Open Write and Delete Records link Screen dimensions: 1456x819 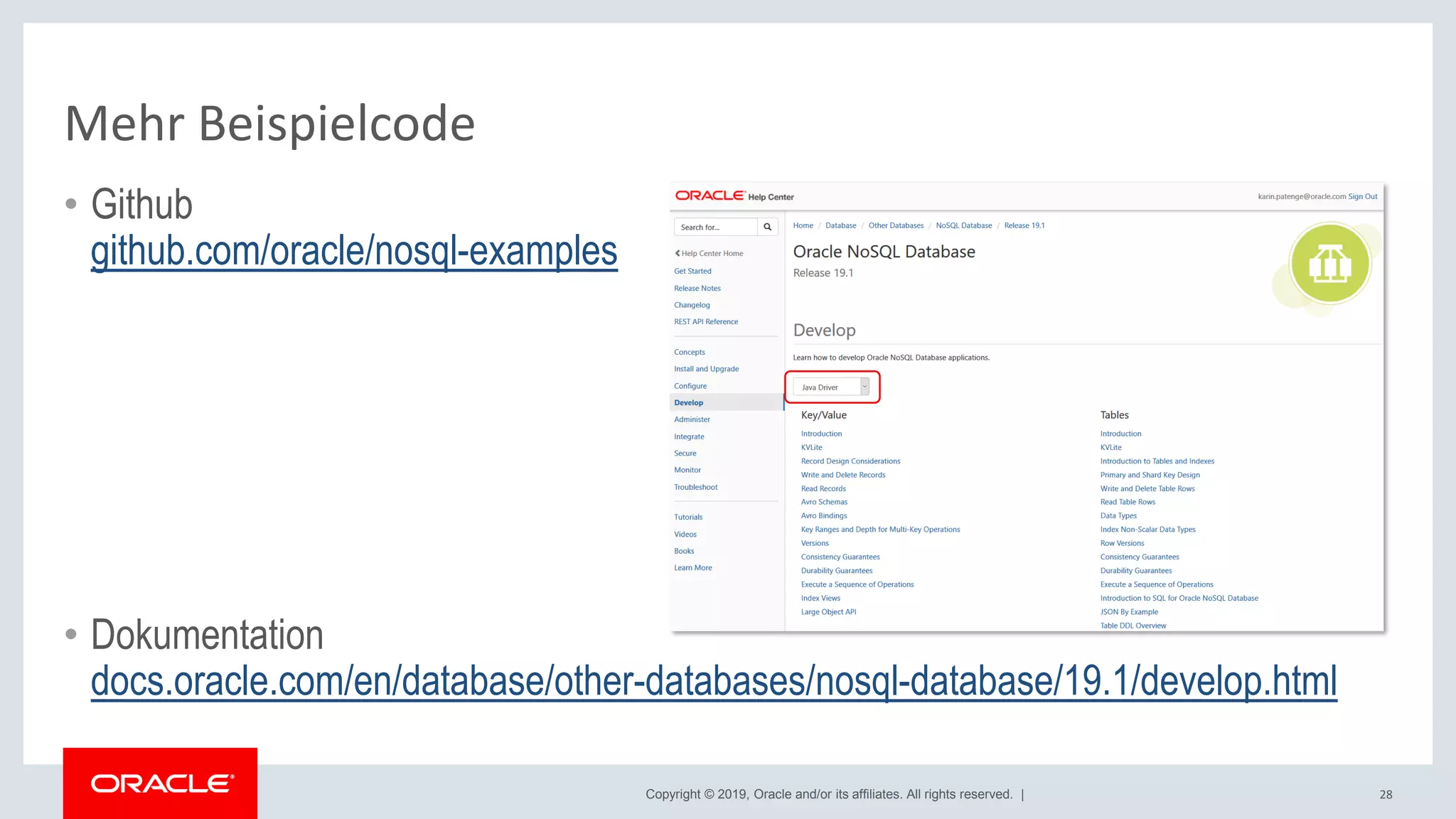pyautogui.click(x=843, y=475)
